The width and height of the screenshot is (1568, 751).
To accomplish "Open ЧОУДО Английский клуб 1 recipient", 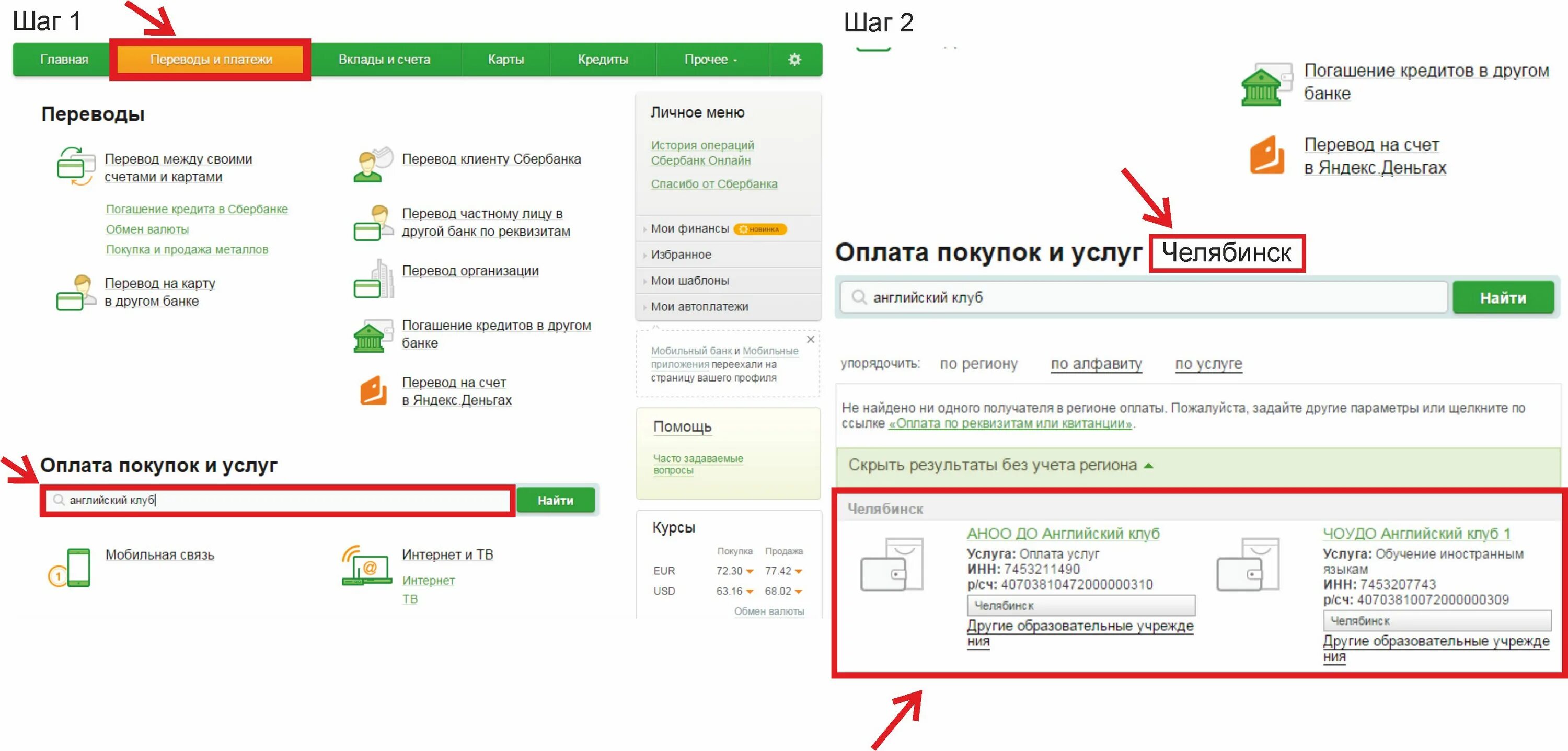I will click(1416, 534).
